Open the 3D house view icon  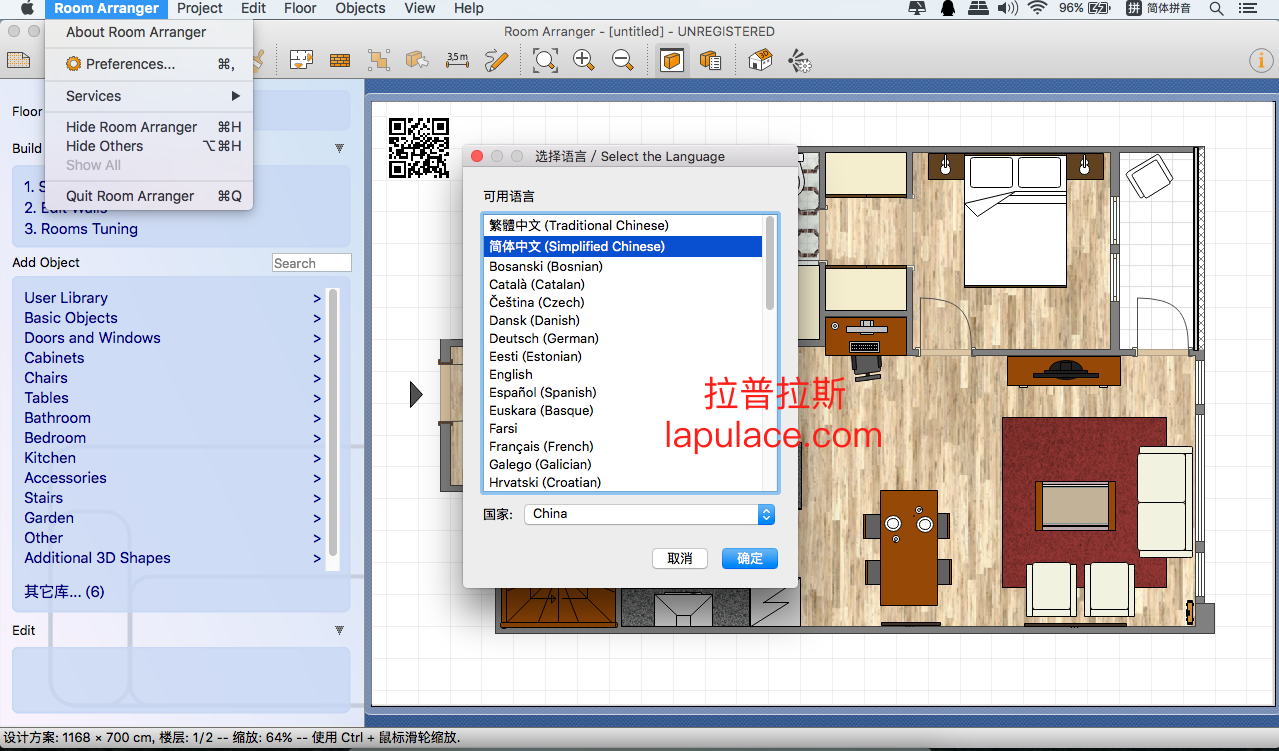761,61
